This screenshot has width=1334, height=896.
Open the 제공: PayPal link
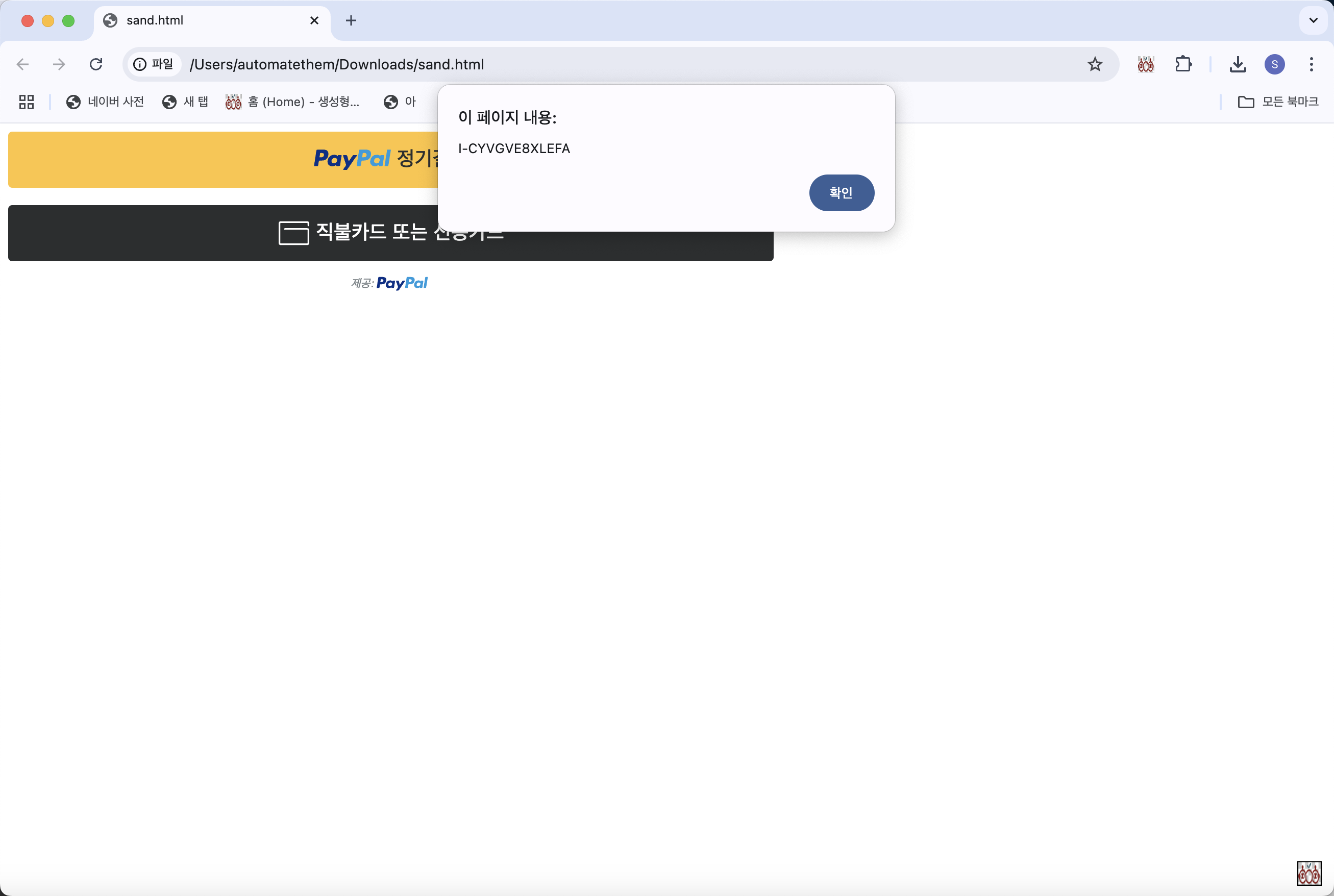tap(389, 283)
